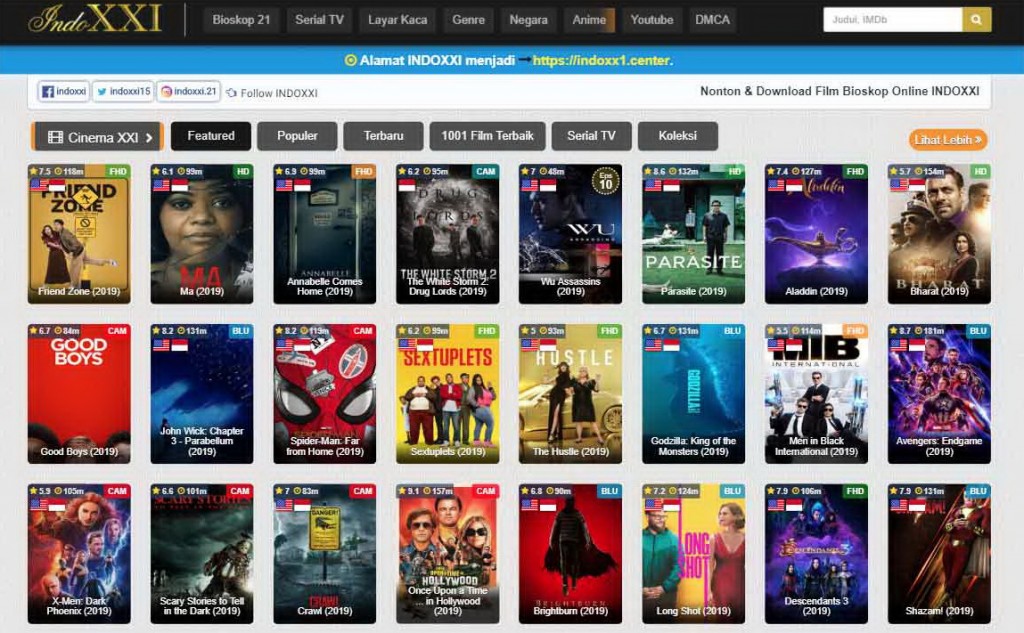Screen dimensions: 1024x633
Task: Click the Judul, IMDb search field
Action: (x=893, y=20)
